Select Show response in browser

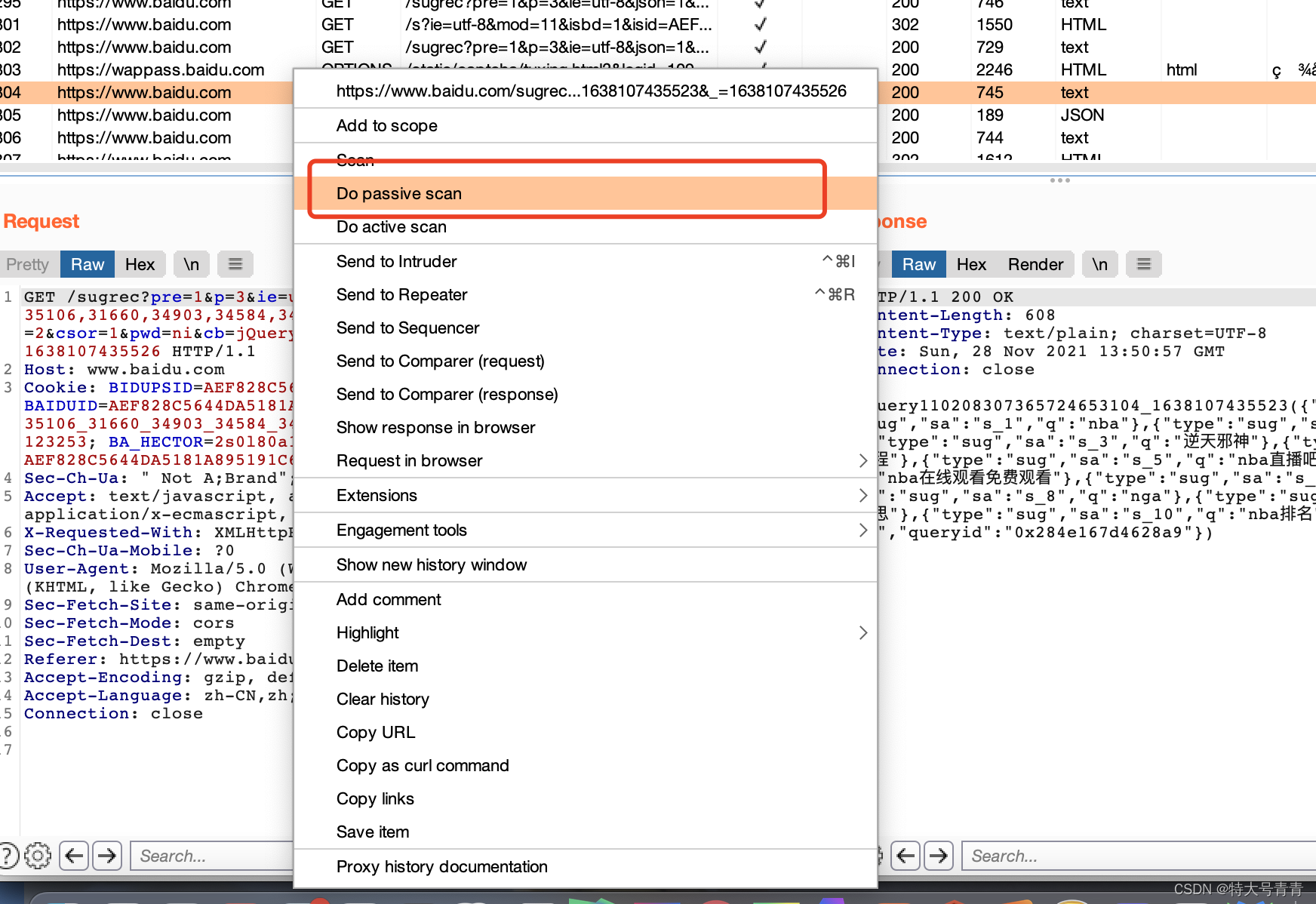586,427
